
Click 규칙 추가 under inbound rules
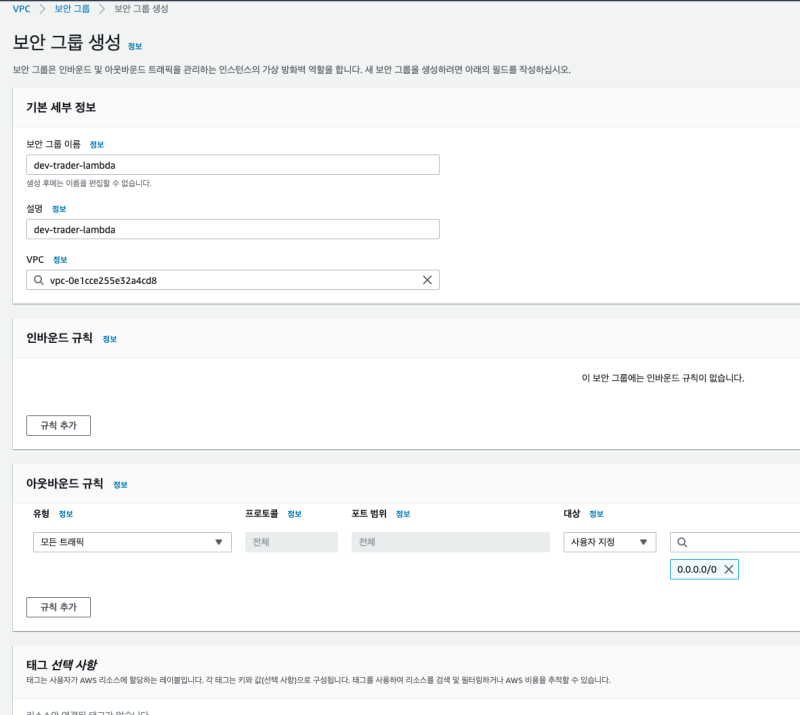(58, 425)
